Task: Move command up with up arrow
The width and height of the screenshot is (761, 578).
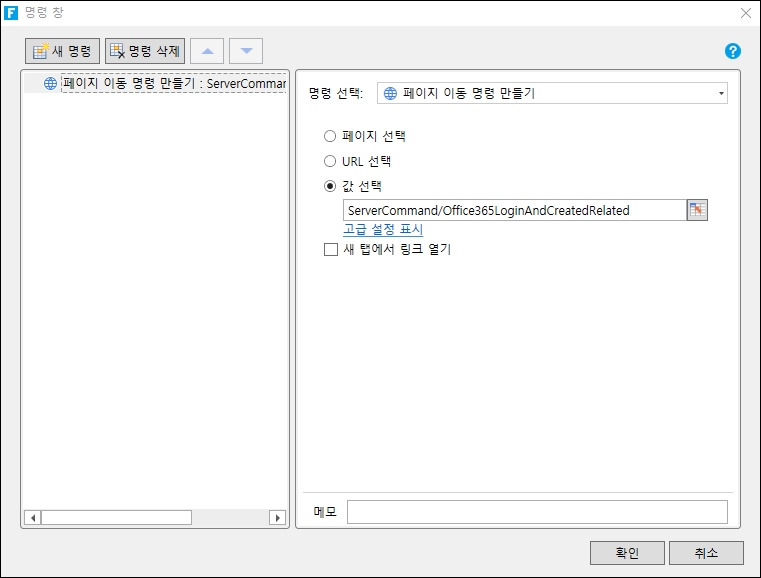Action: (x=207, y=51)
